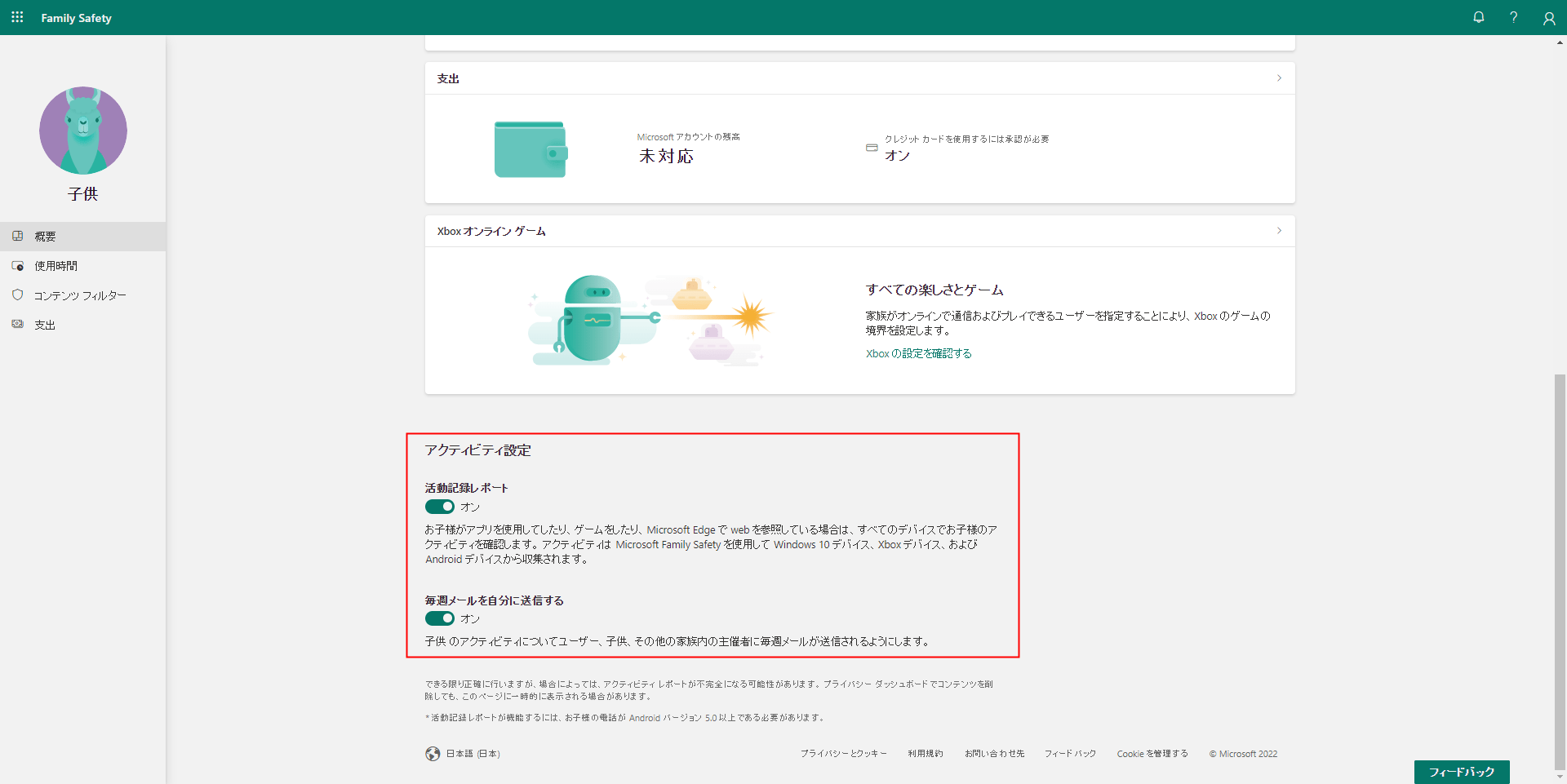Click the 未対応 account balance value

666,156
